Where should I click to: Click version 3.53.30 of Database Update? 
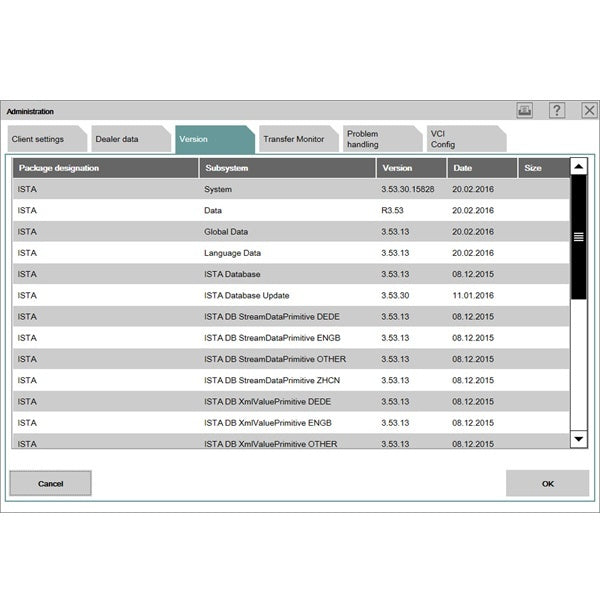tap(395, 295)
